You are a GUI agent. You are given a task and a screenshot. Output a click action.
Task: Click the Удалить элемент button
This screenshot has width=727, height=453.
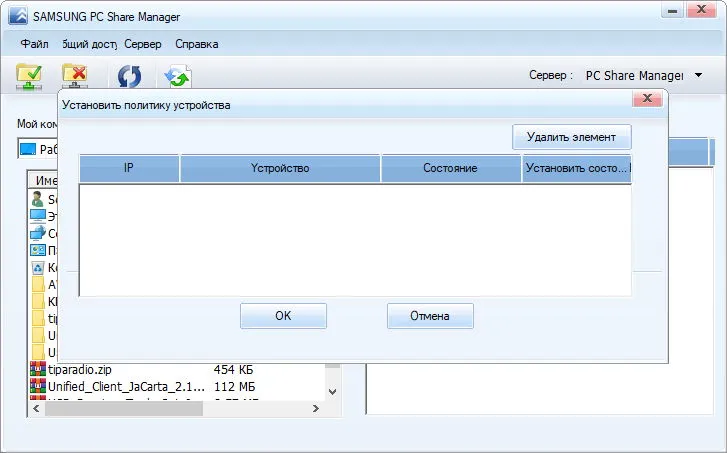pos(572,137)
